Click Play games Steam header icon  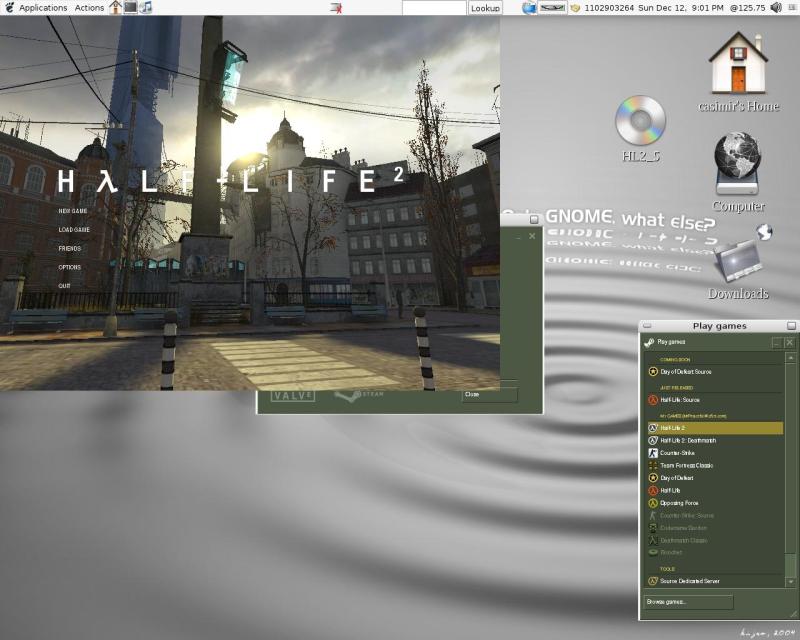tap(649, 342)
